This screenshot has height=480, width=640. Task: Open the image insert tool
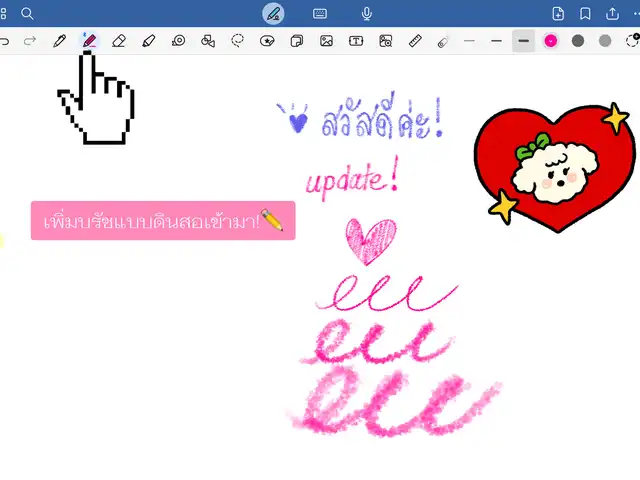(326, 41)
